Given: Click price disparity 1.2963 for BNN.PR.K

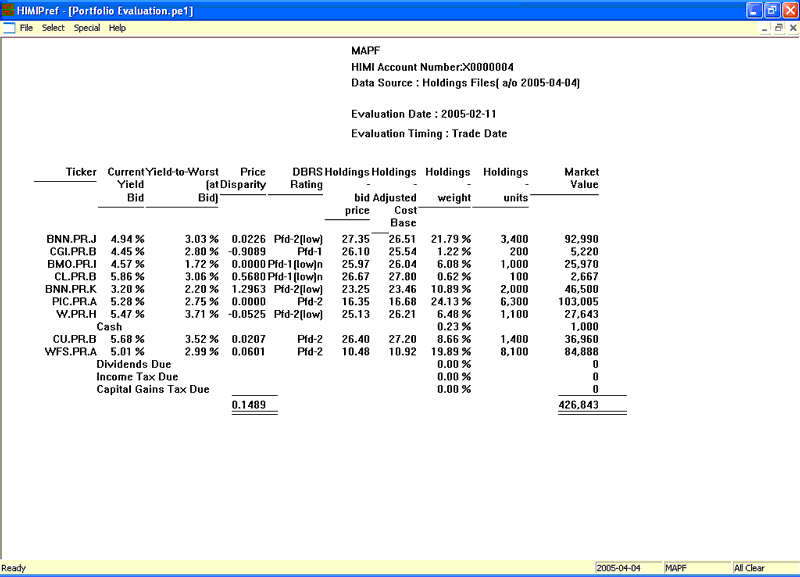Looking at the screenshot, I should tap(249, 289).
